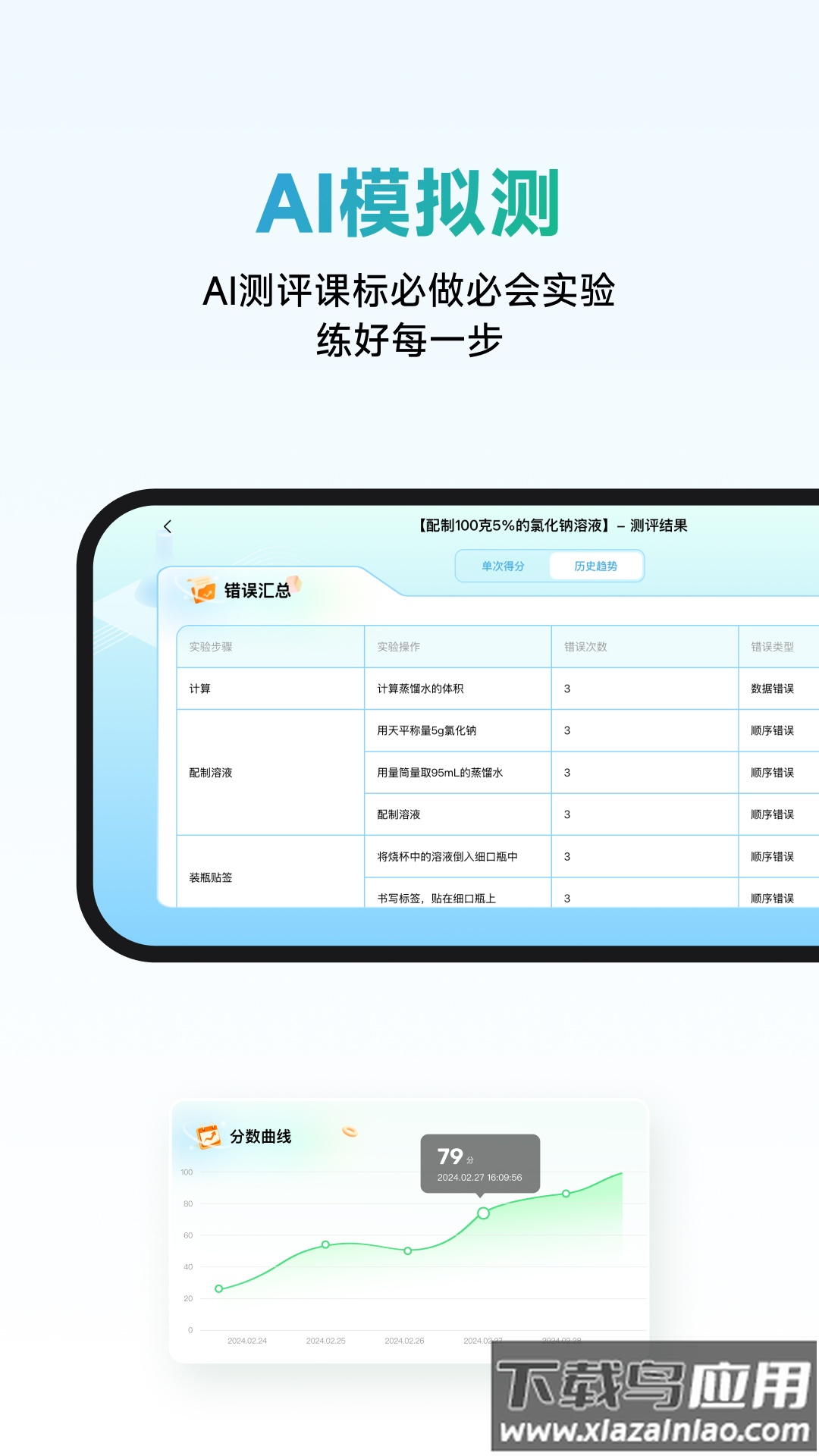Click the 计算蒸馏水的体积 operation row
Screen dimensions: 819x1456
tap(420, 689)
